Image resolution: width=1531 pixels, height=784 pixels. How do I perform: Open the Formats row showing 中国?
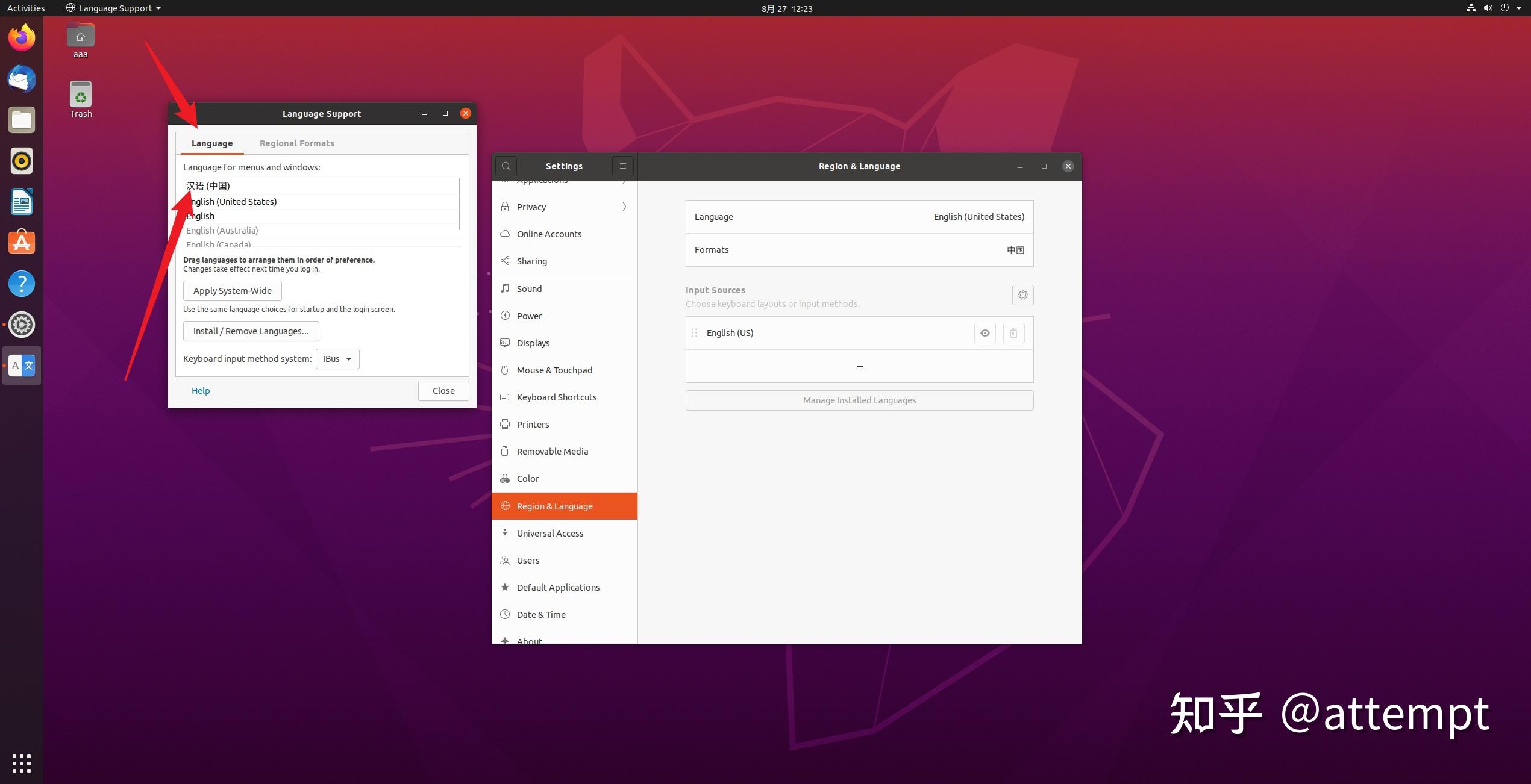tap(859, 250)
